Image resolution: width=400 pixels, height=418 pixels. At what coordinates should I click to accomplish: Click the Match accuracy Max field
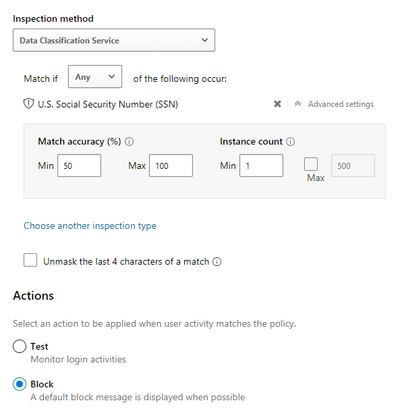tap(171, 166)
